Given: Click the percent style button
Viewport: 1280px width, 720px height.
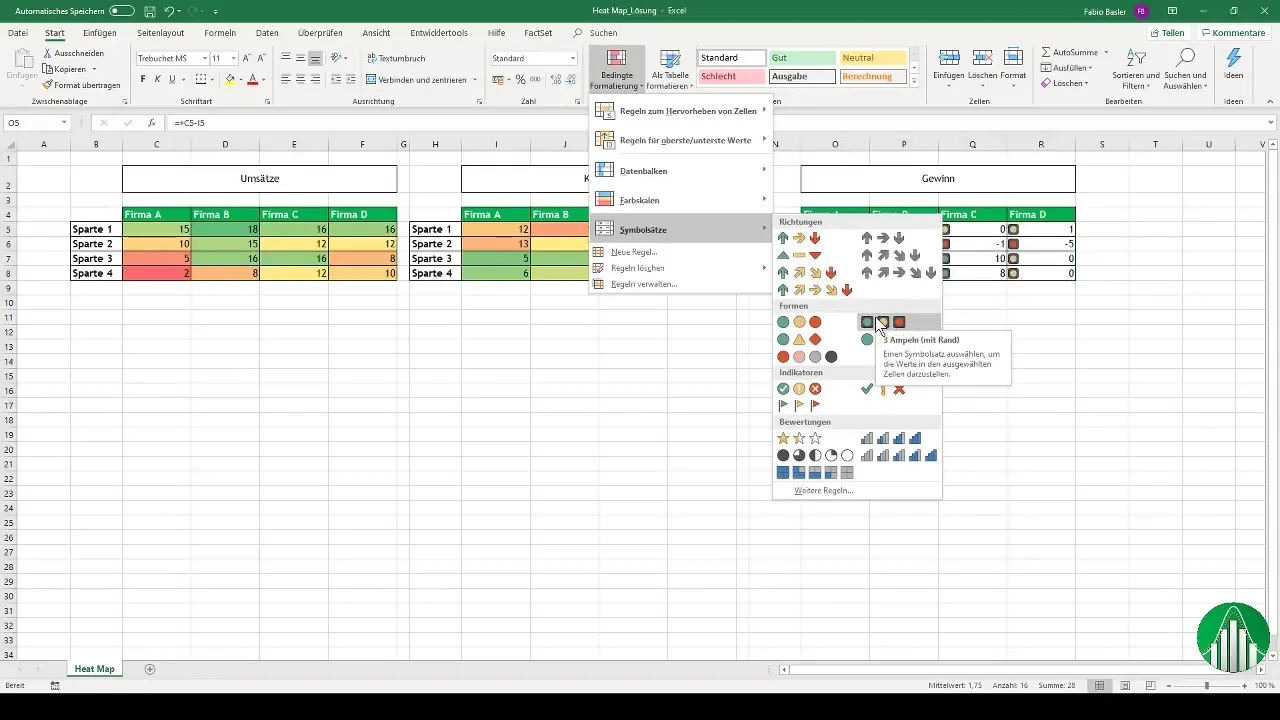Looking at the screenshot, I should pyautogui.click(x=520, y=79).
